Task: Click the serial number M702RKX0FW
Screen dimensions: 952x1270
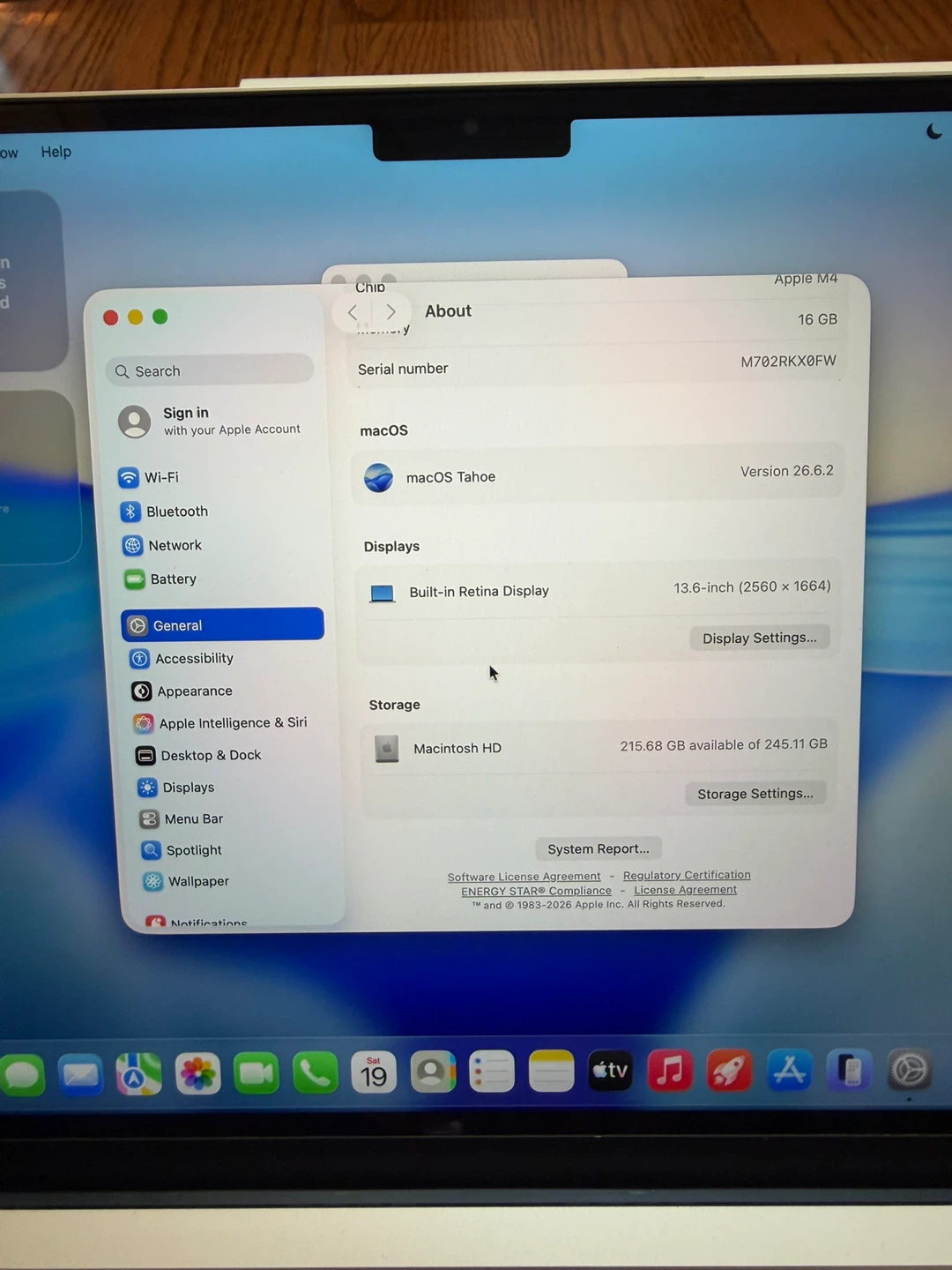Action: point(788,361)
